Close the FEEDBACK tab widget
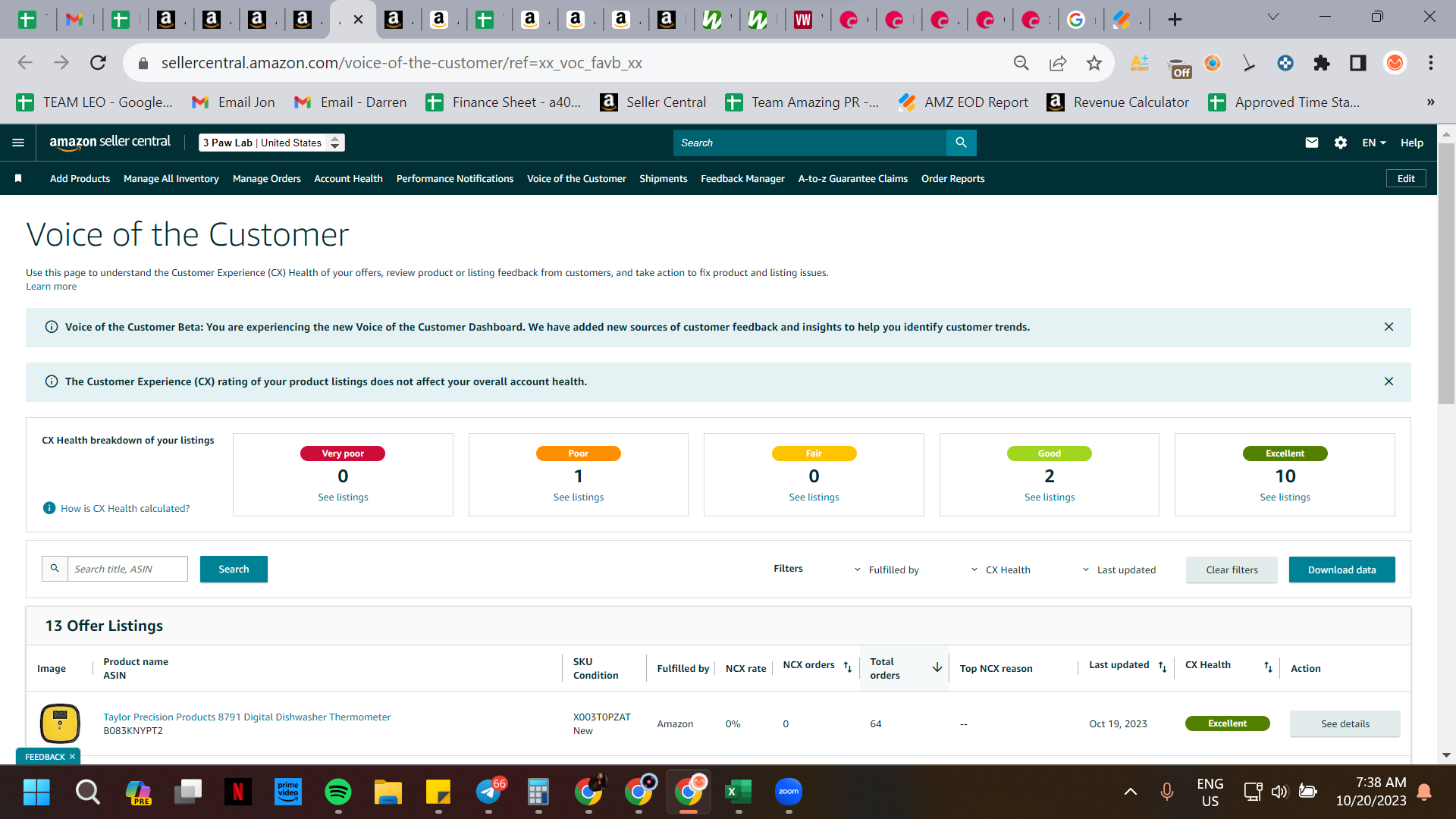Image resolution: width=1456 pixels, height=819 pixels. [x=73, y=757]
